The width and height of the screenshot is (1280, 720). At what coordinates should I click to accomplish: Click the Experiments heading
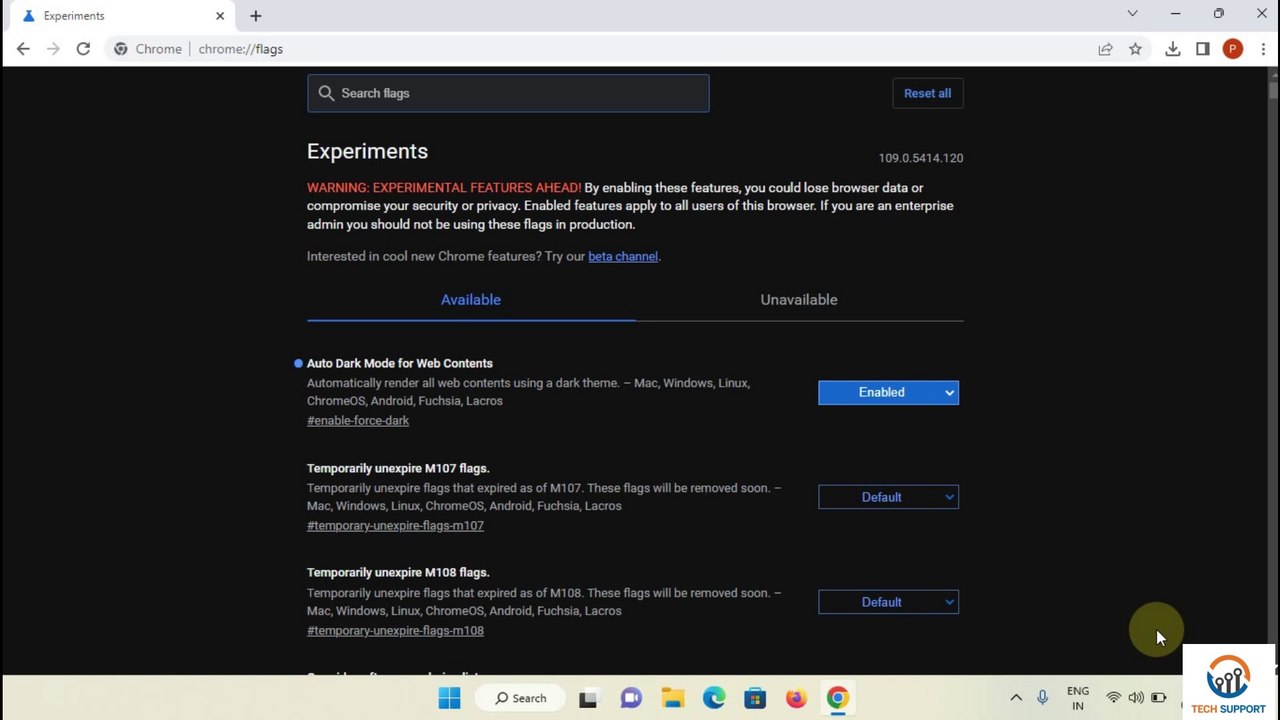tap(367, 151)
